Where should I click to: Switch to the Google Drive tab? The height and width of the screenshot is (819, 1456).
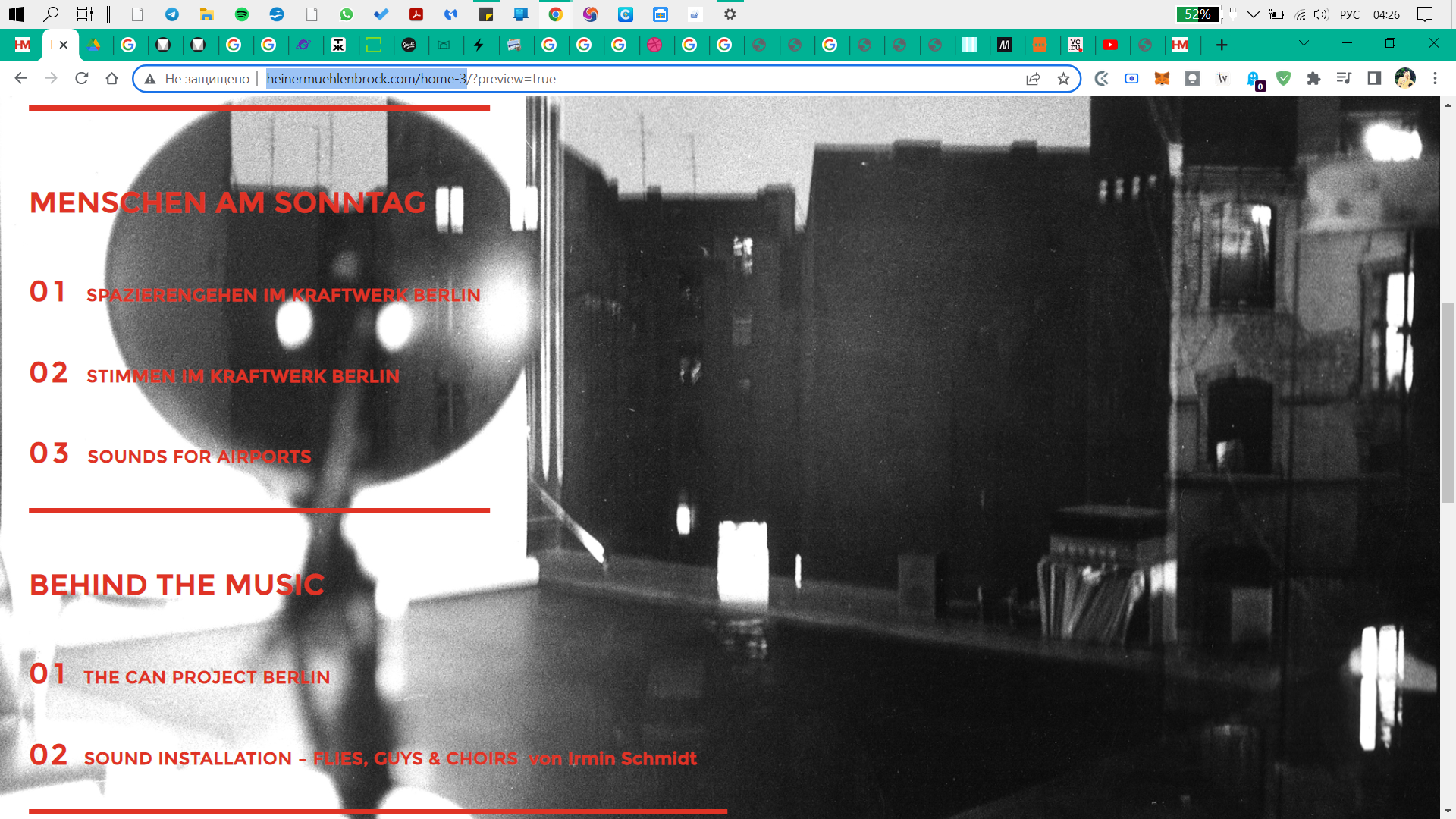point(93,45)
